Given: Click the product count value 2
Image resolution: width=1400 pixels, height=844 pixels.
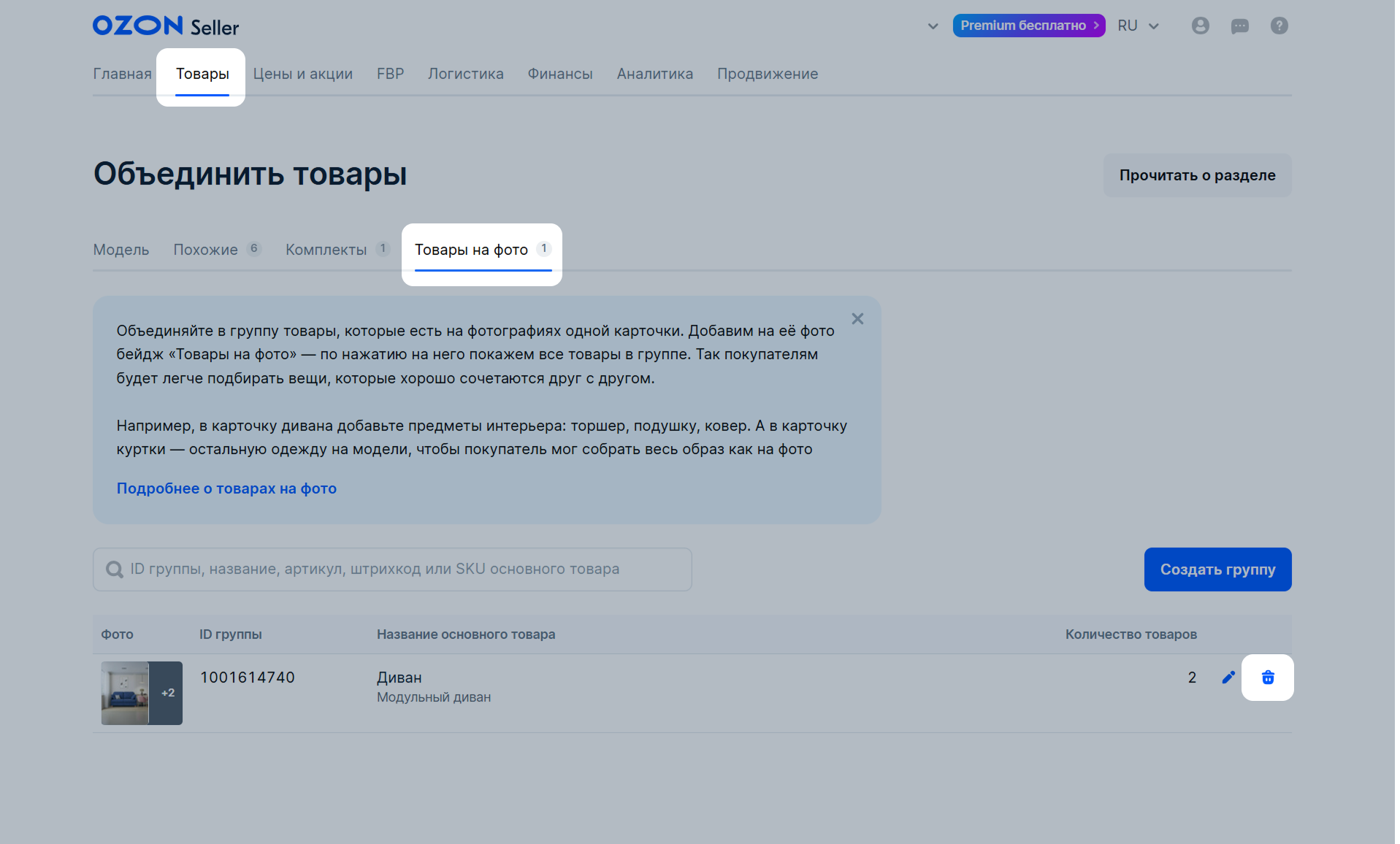Looking at the screenshot, I should click(x=1192, y=678).
